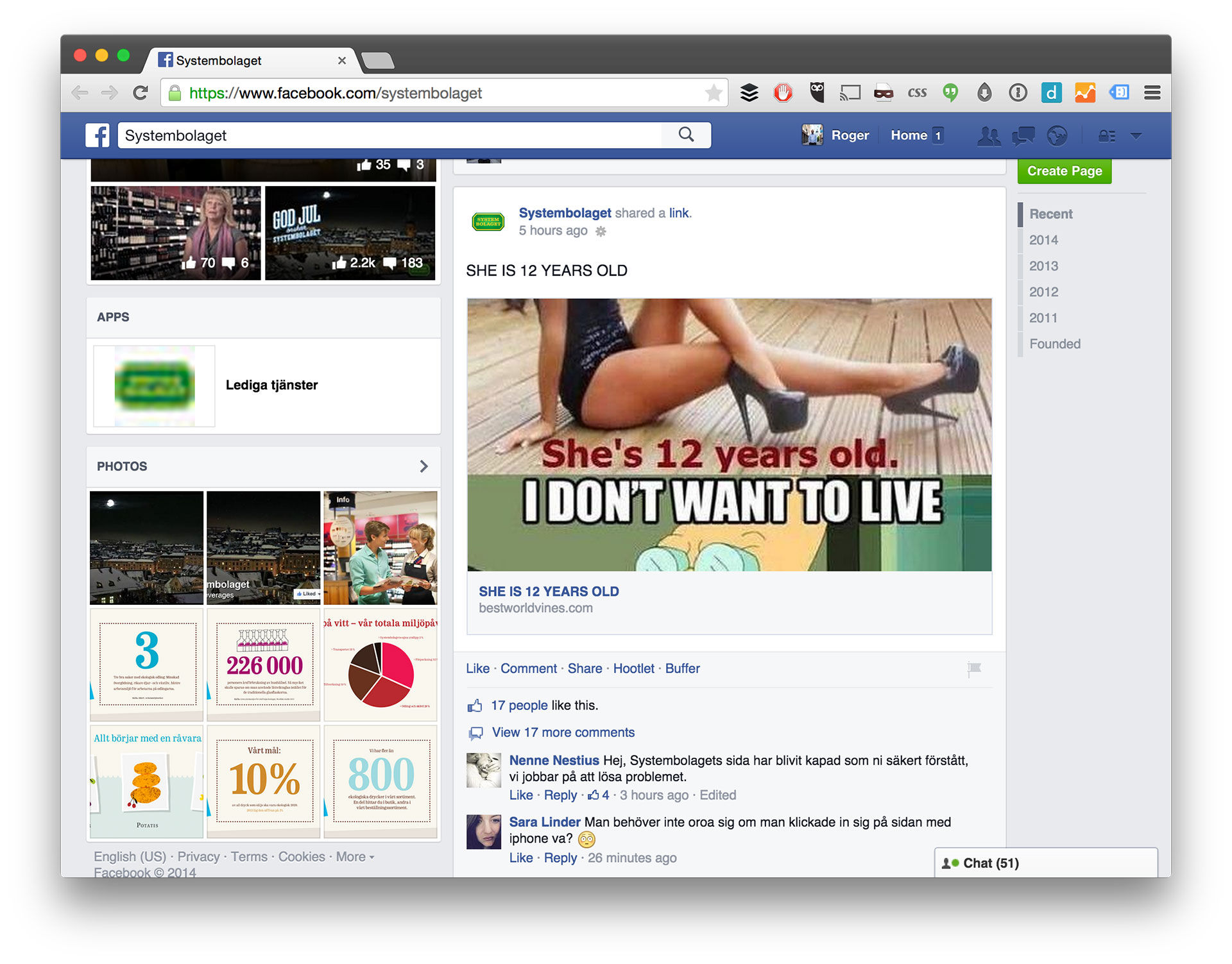Screen dimensions: 1232x964
Task: Click 'Comment' under the post
Action: tap(529, 669)
